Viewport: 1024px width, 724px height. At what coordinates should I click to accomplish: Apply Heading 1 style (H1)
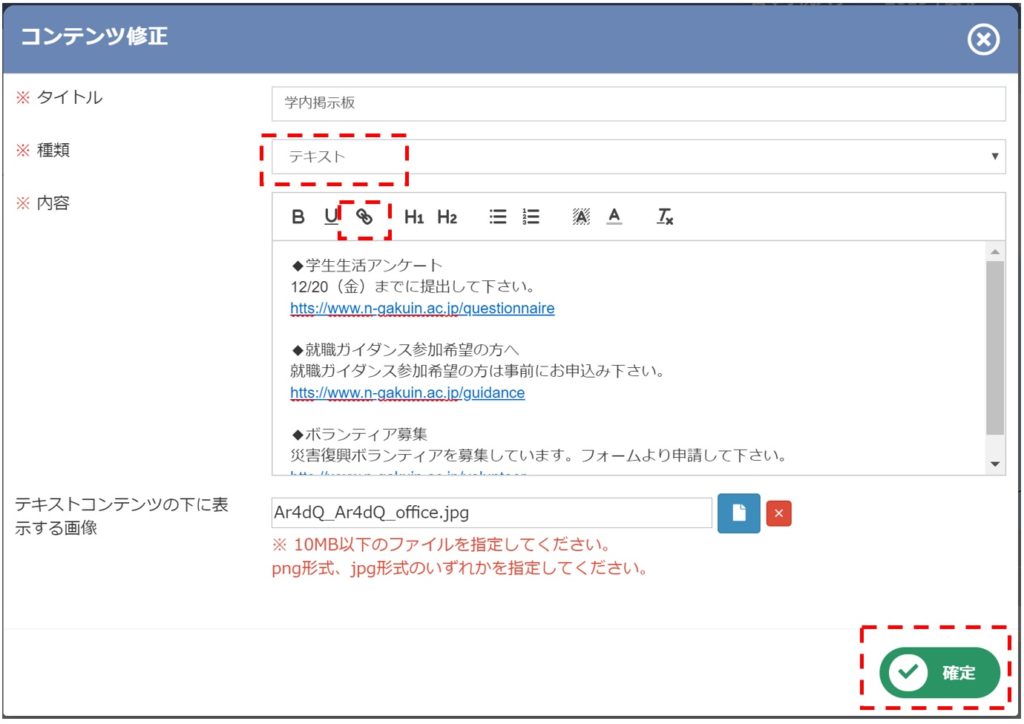coord(414,217)
